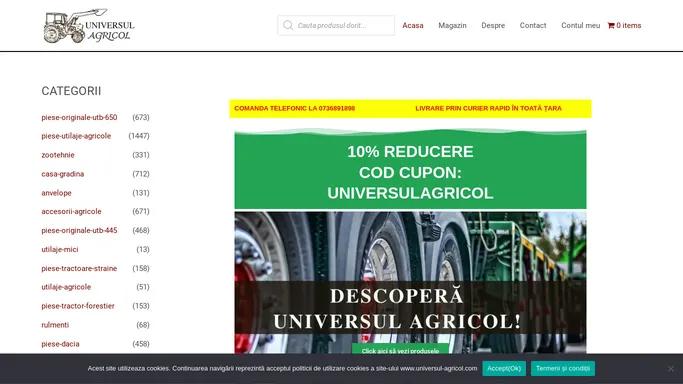The width and height of the screenshot is (683, 384).
Task: Open category piese-originale-utb-650
Action: 79,118
